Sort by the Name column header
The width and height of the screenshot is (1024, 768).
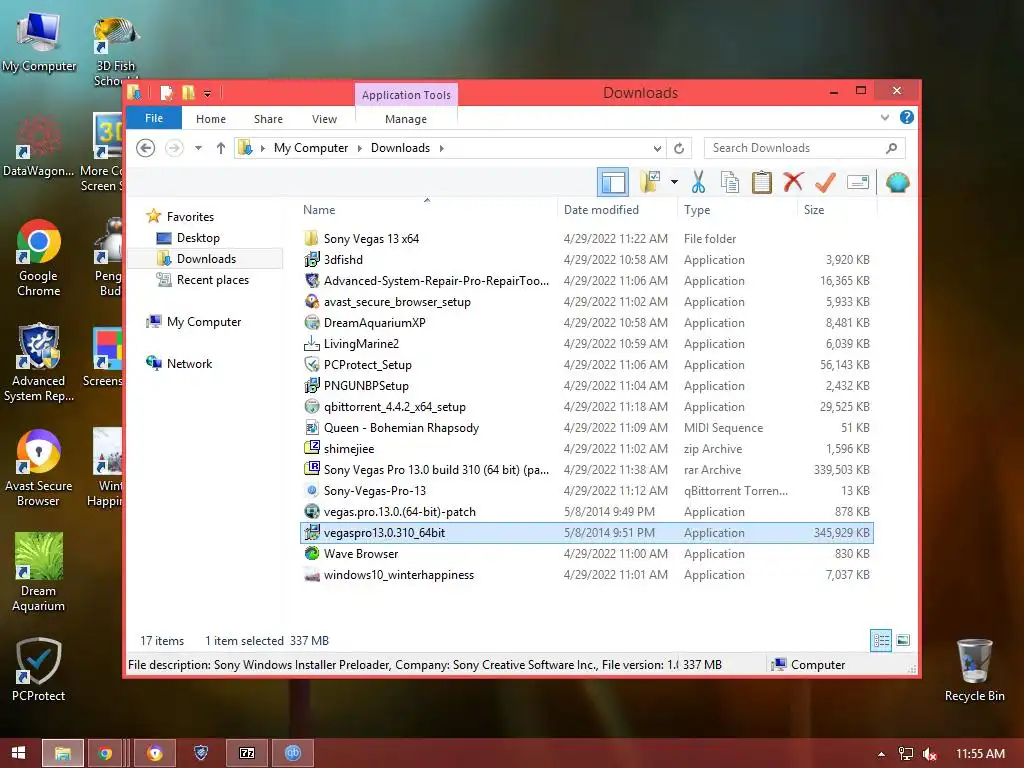[x=427, y=210]
